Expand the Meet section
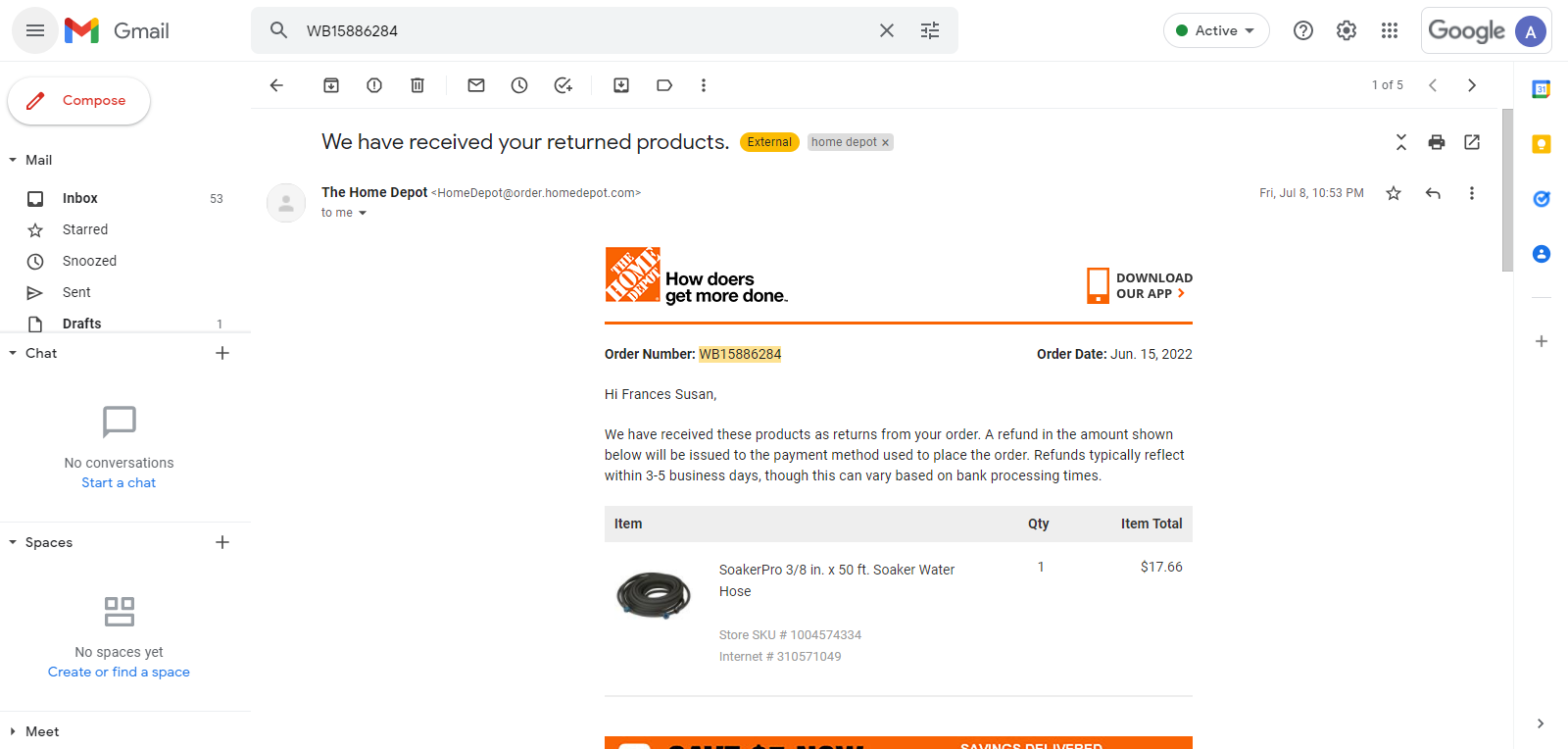 pyautogui.click(x=13, y=731)
